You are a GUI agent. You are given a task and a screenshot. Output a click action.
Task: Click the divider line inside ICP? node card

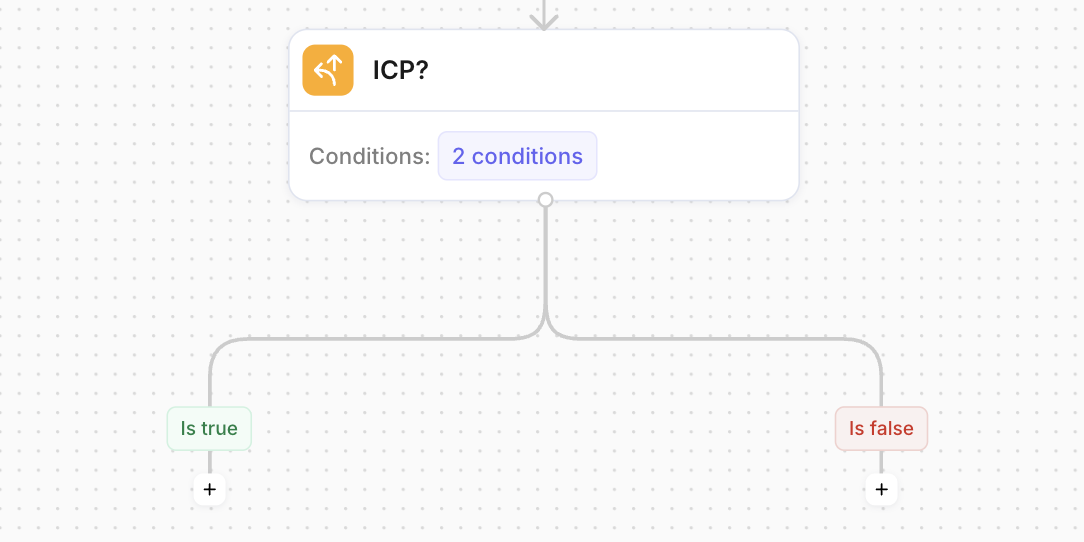pyautogui.click(x=544, y=111)
